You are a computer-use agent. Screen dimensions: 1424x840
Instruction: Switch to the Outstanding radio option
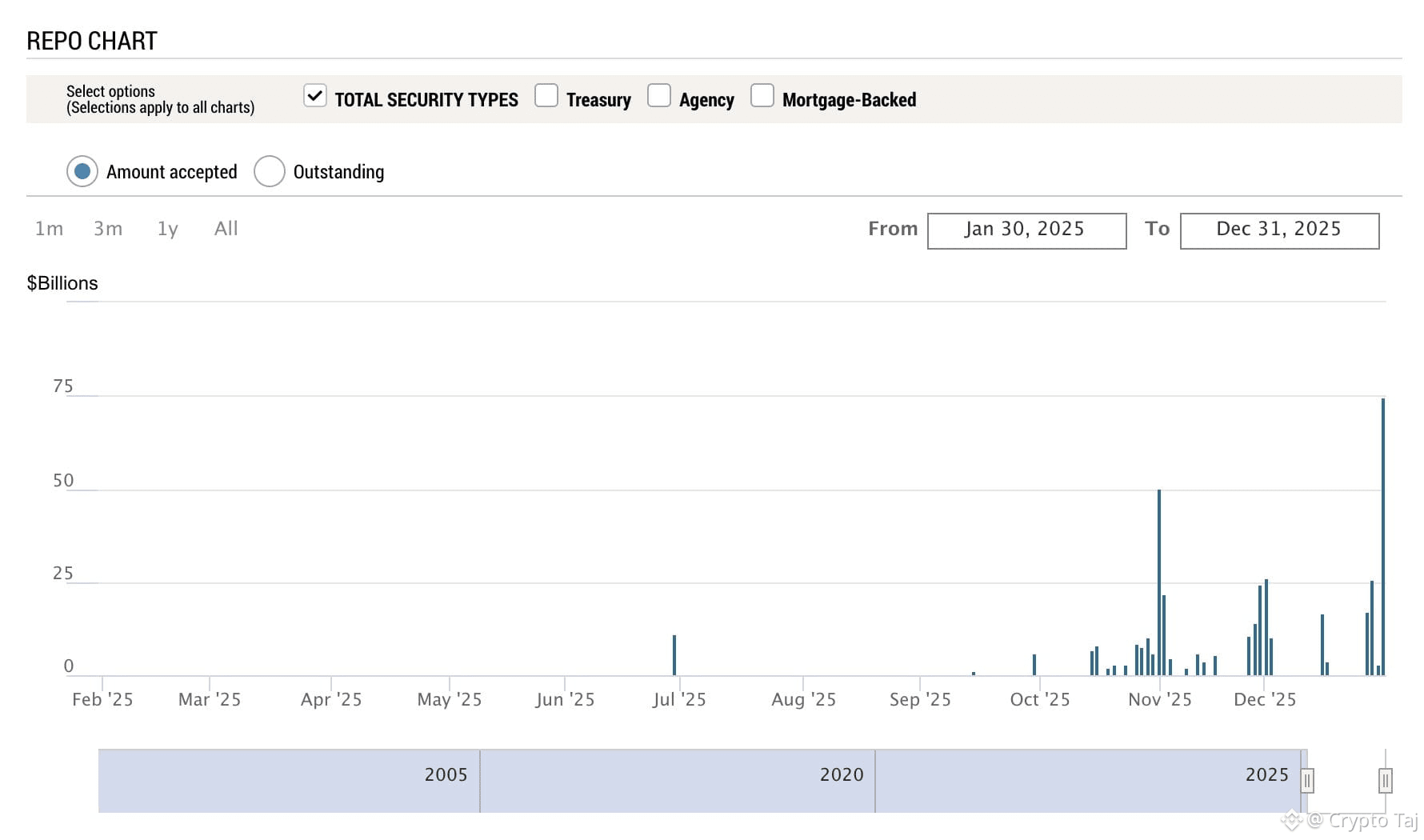270,171
